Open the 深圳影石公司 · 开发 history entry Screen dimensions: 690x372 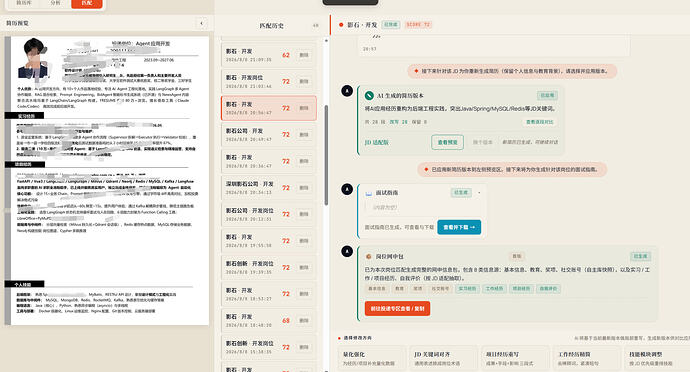pyautogui.click(x=268, y=188)
